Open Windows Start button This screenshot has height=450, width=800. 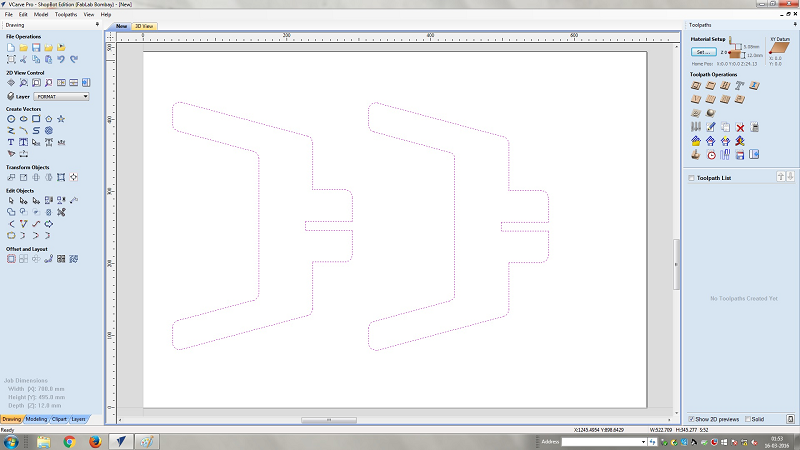[11, 441]
